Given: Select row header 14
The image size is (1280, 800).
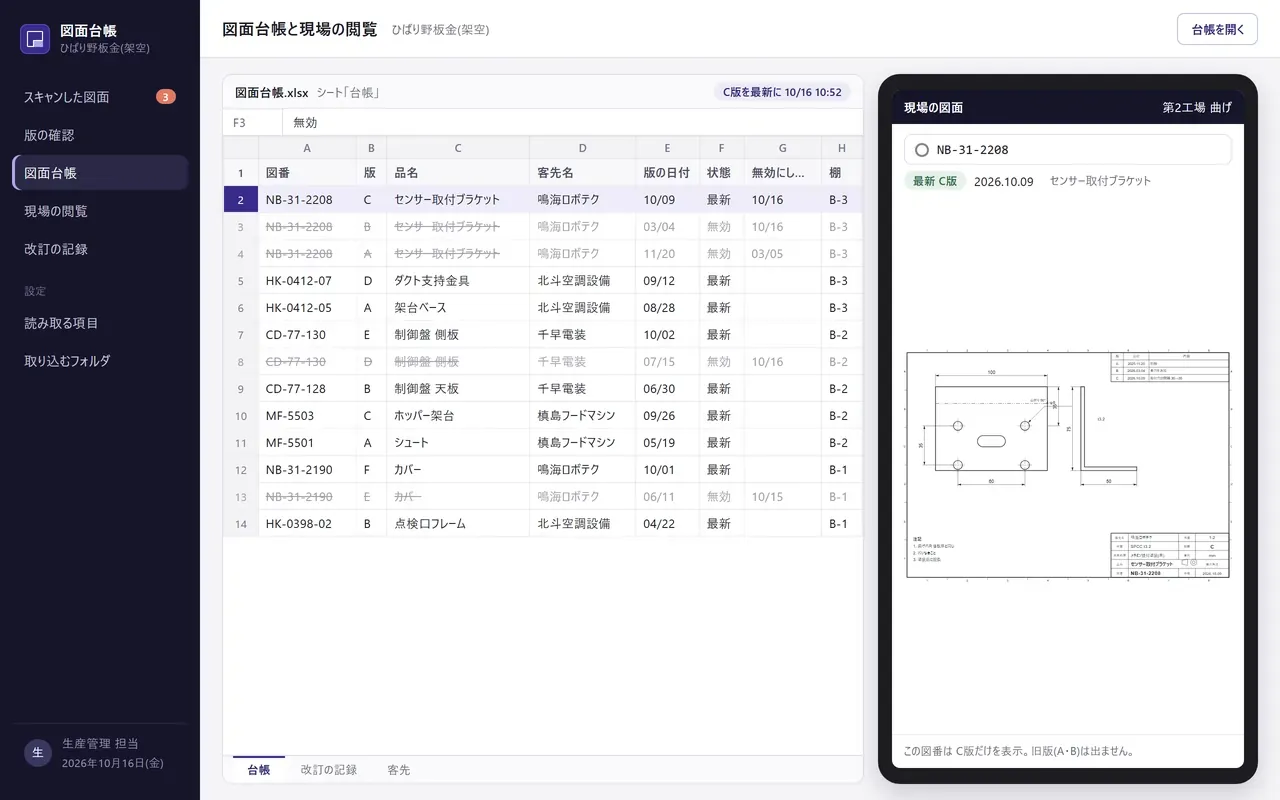Looking at the screenshot, I should tap(240, 524).
